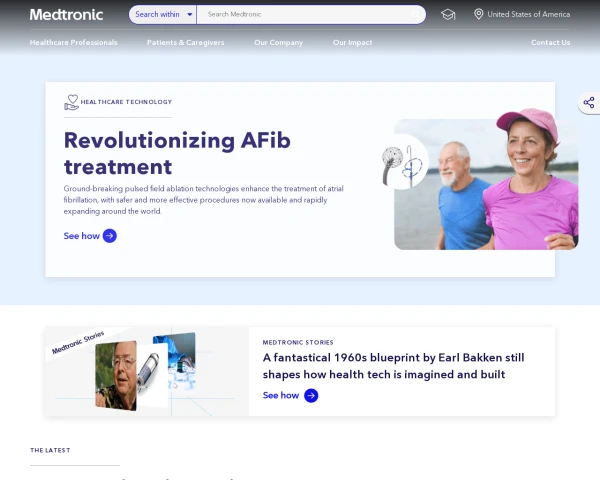Click the arrow circle in Medtronic Stories card

tap(311, 395)
